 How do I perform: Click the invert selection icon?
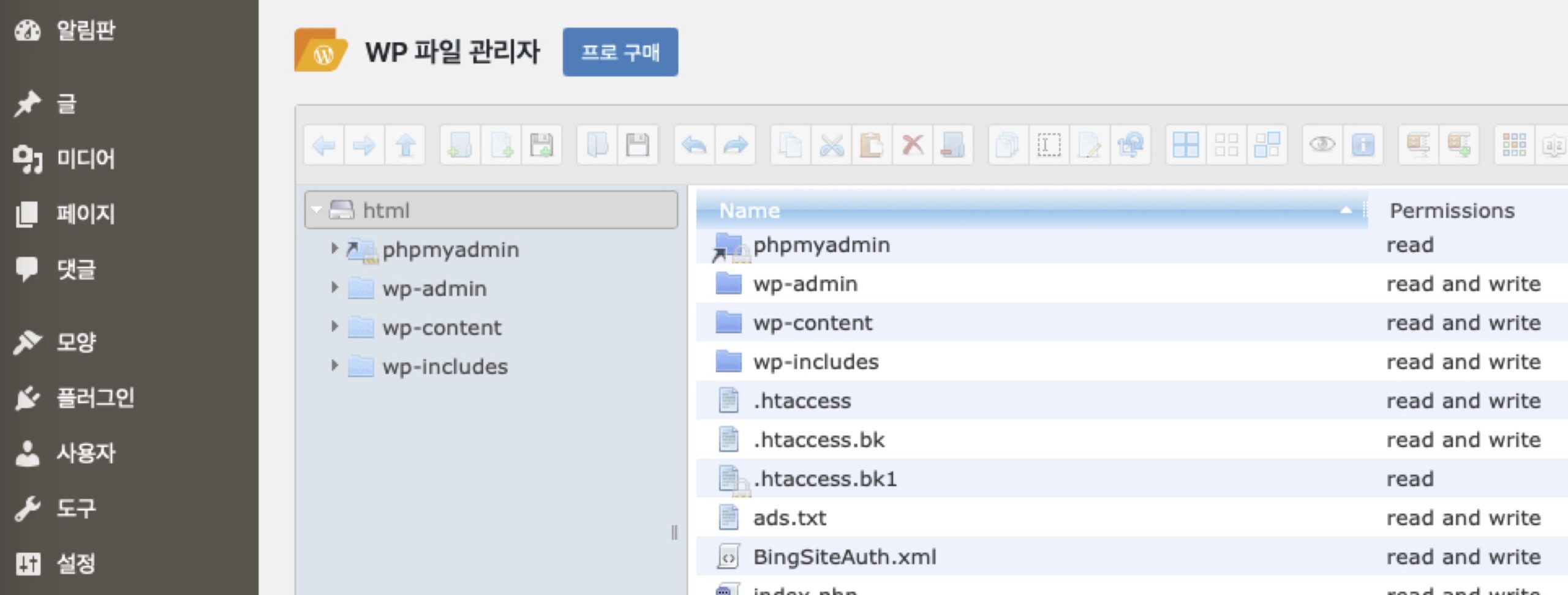pyautogui.click(x=1267, y=146)
